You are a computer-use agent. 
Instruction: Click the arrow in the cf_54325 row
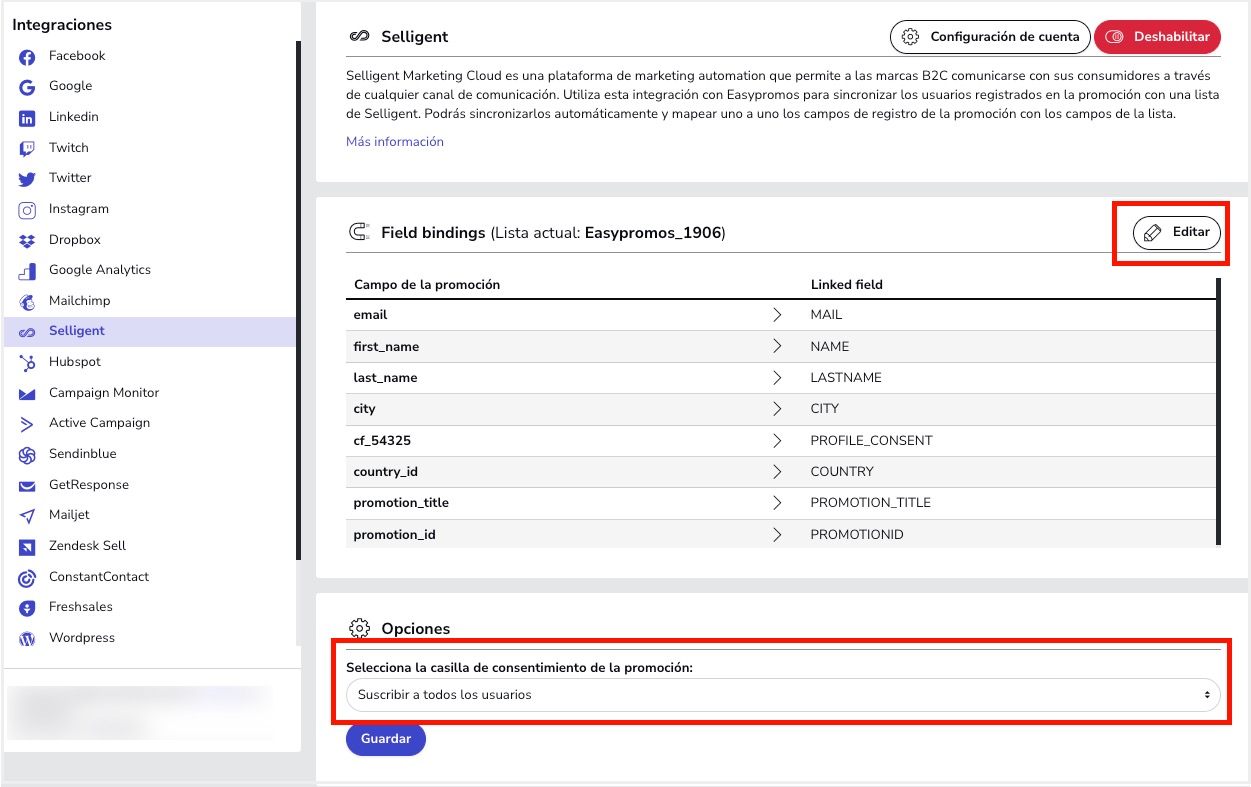coord(777,441)
